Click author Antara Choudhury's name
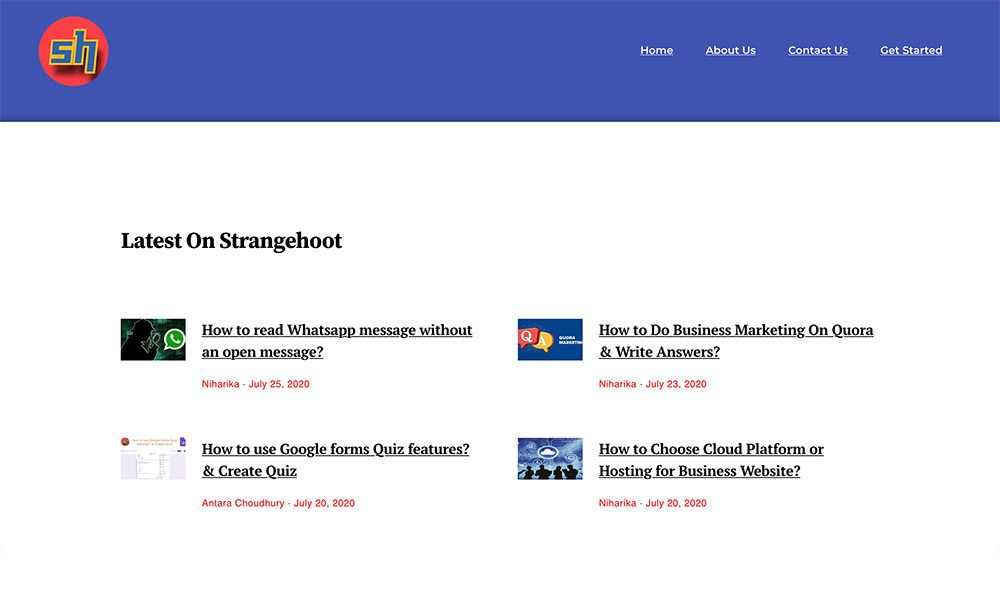The width and height of the screenshot is (1000, 600). 243,503
